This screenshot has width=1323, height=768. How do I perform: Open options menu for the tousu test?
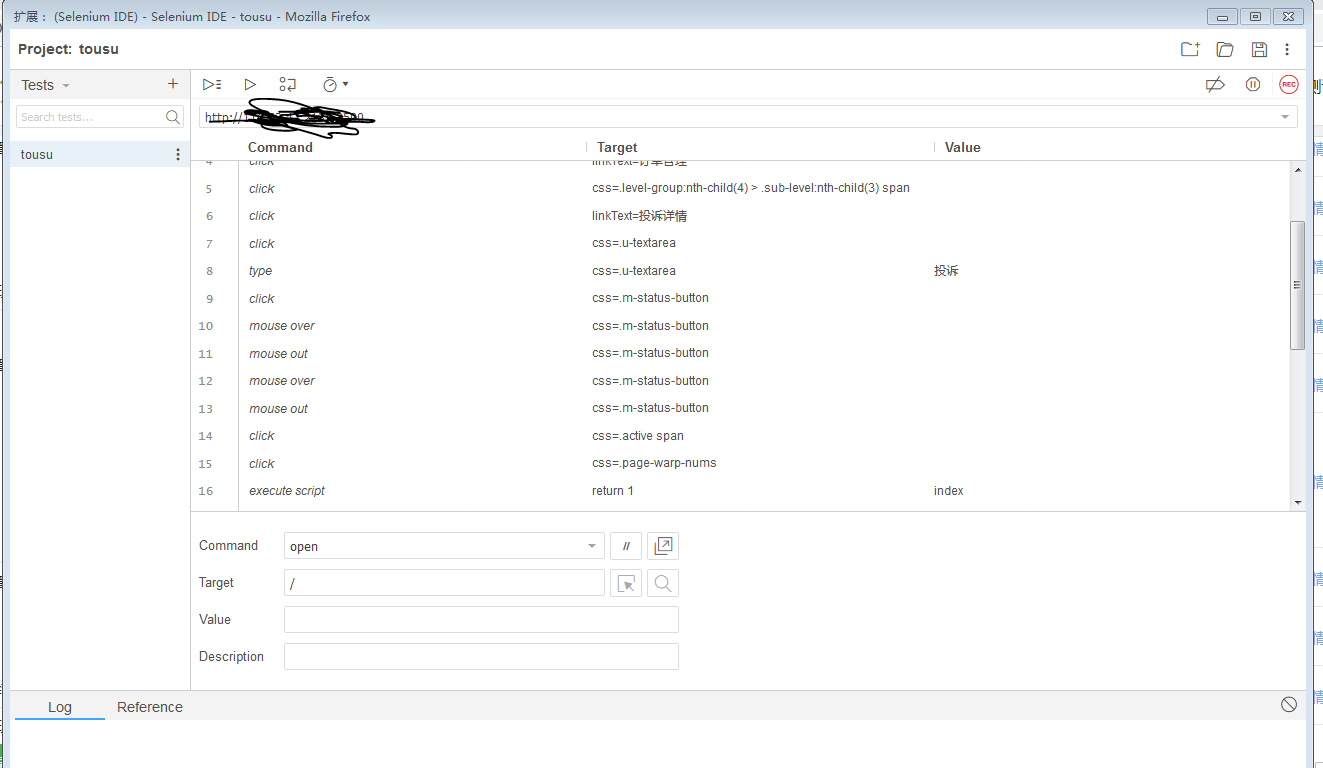[x=177, y=154]
